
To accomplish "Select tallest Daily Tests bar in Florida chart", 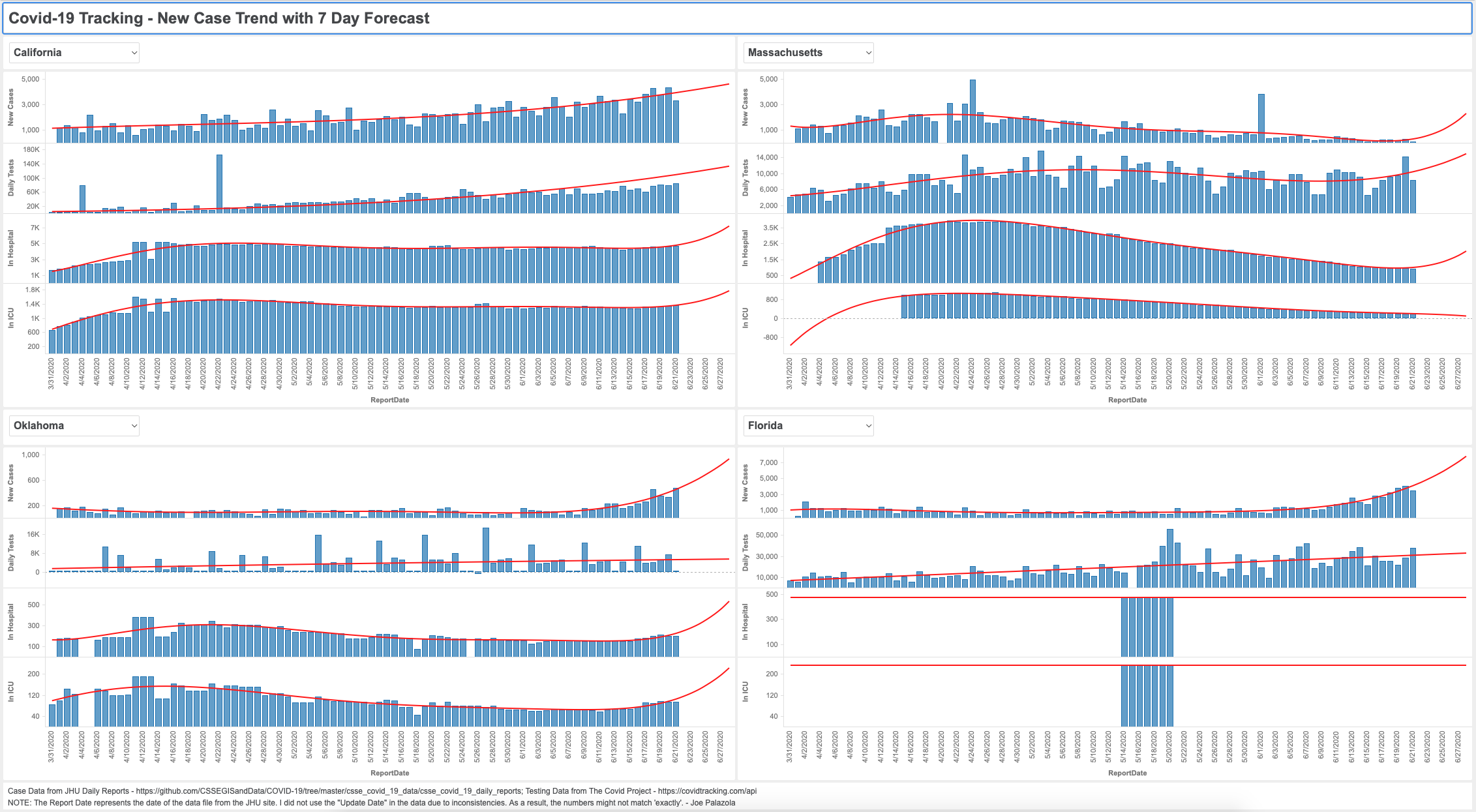I will (1169, 558).
